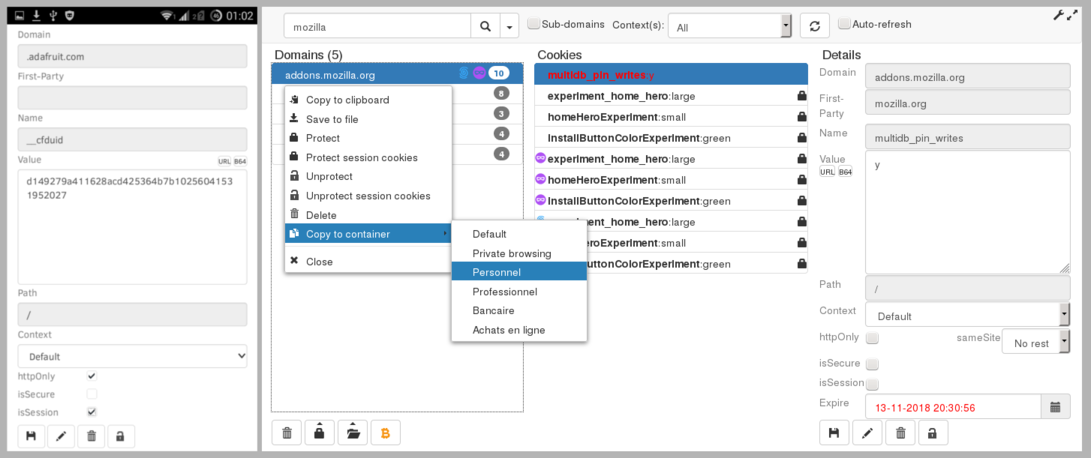Open the Details Context Default dropdown
1091x458 pixels.
[x=968, y=315]
